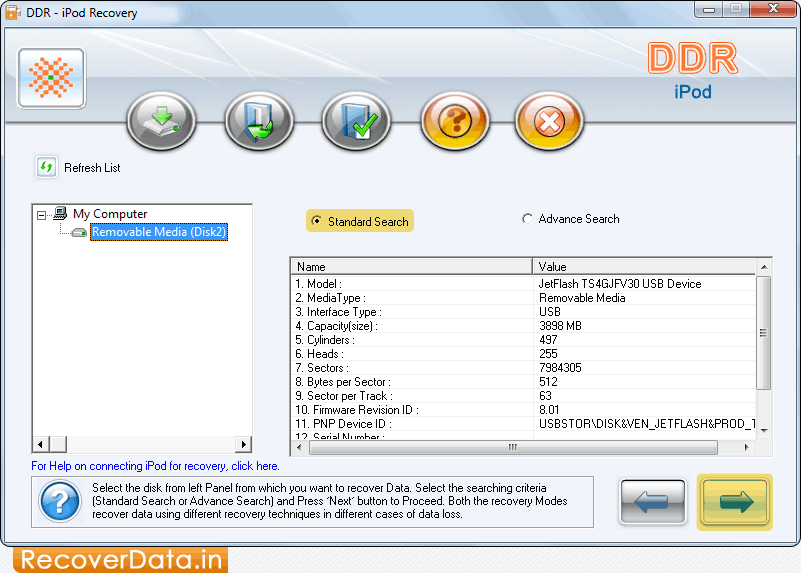Viewport: 801px width, 573px height.
Task: Click tree panel scroll right arrow
Action: click(x=244, y=444)
